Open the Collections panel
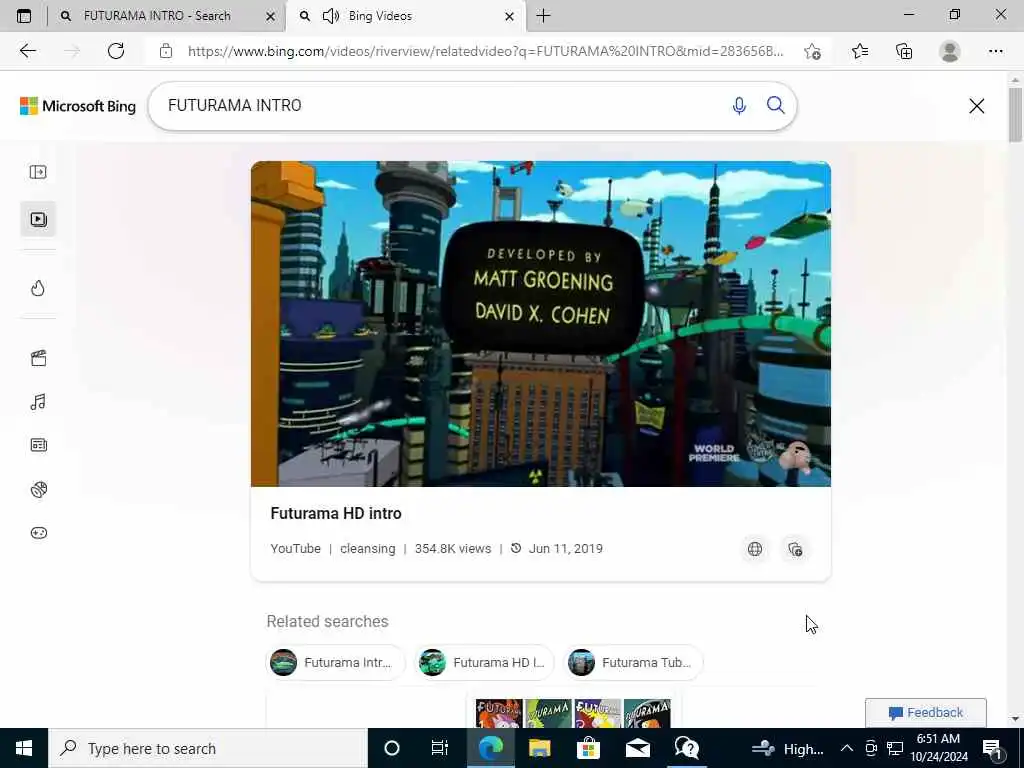 pyautogui.click(x=904, y=51)
